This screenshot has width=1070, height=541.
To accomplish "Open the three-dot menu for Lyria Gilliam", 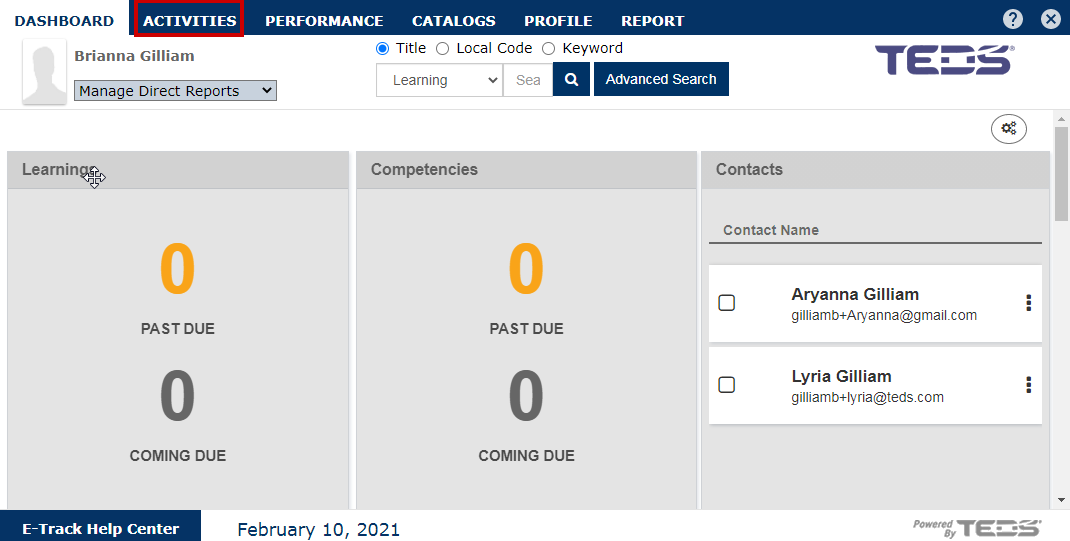I will pyautogui.click(x=1028, y=385).
